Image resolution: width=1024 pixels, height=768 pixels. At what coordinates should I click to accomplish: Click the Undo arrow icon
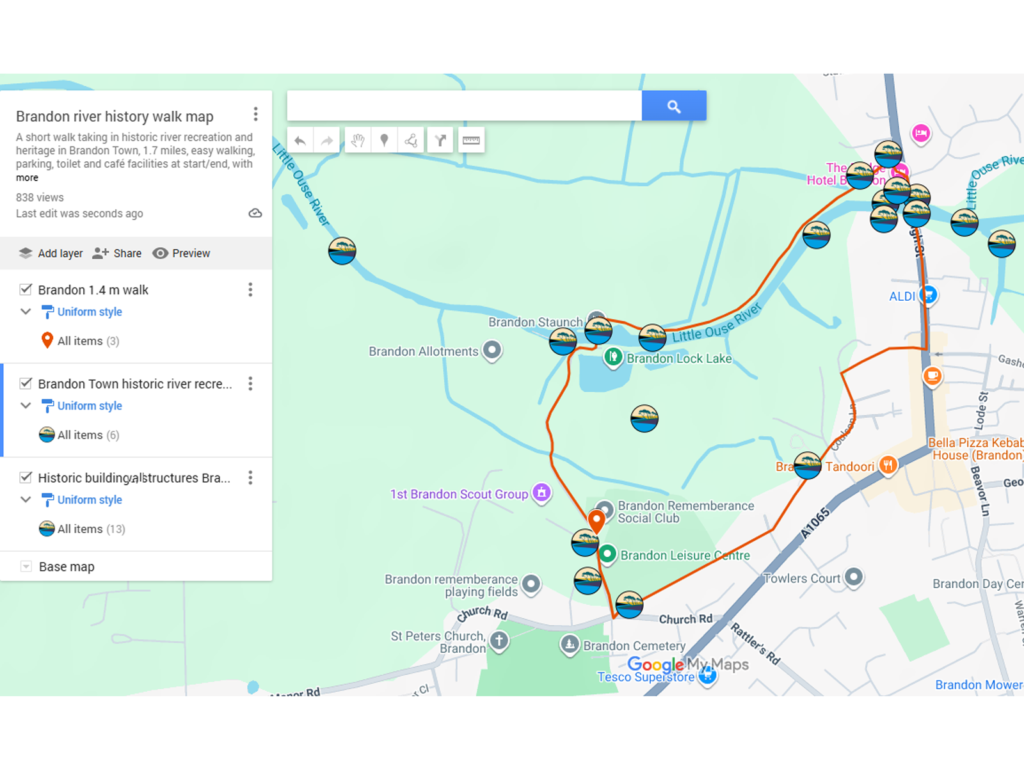pos(299,140)
